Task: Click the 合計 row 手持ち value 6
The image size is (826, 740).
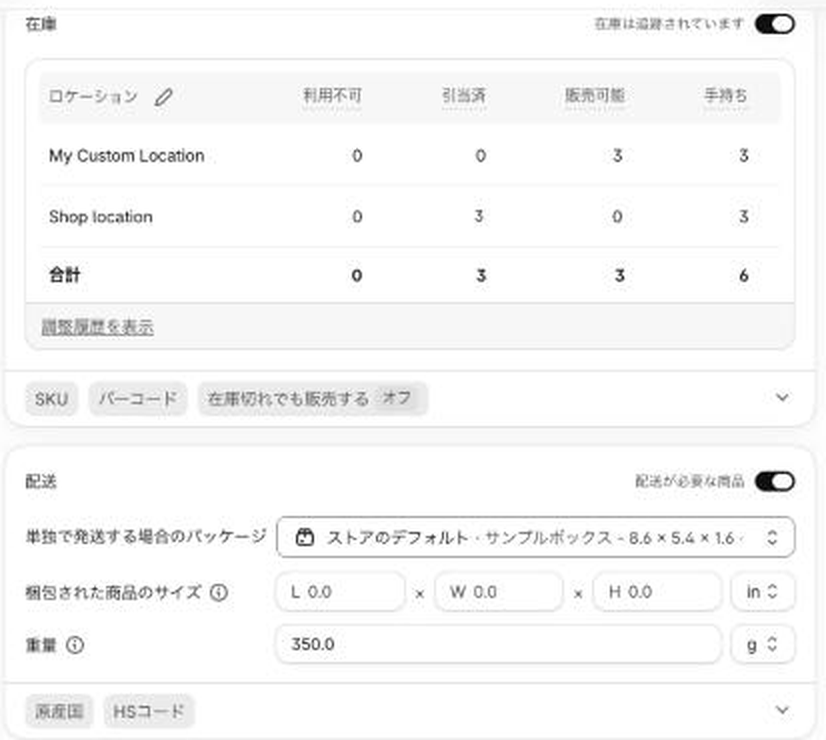Action: coord(743,275)
